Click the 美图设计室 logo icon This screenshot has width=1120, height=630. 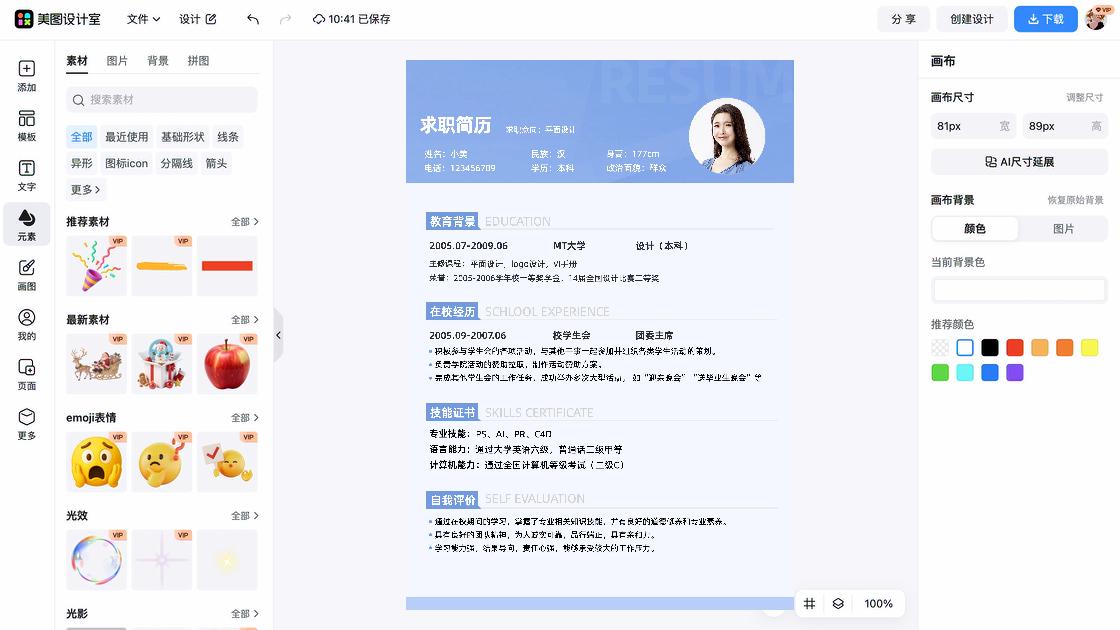pyautogui.click(x=24, y=19)
